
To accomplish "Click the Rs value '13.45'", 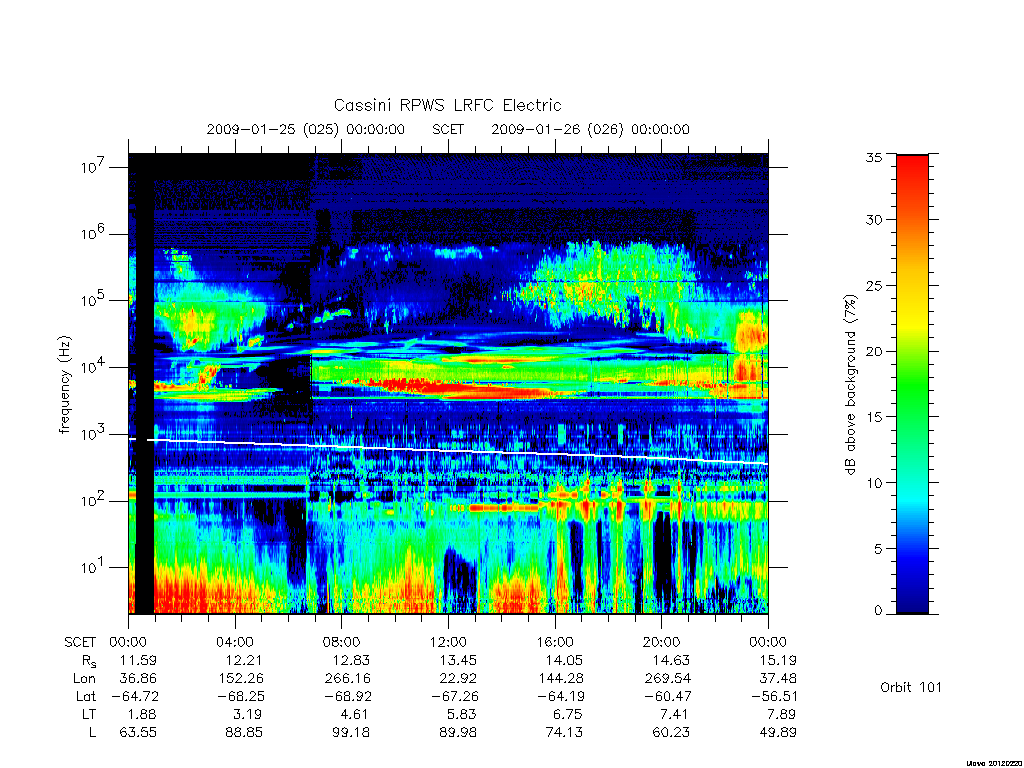I will 457,660.
